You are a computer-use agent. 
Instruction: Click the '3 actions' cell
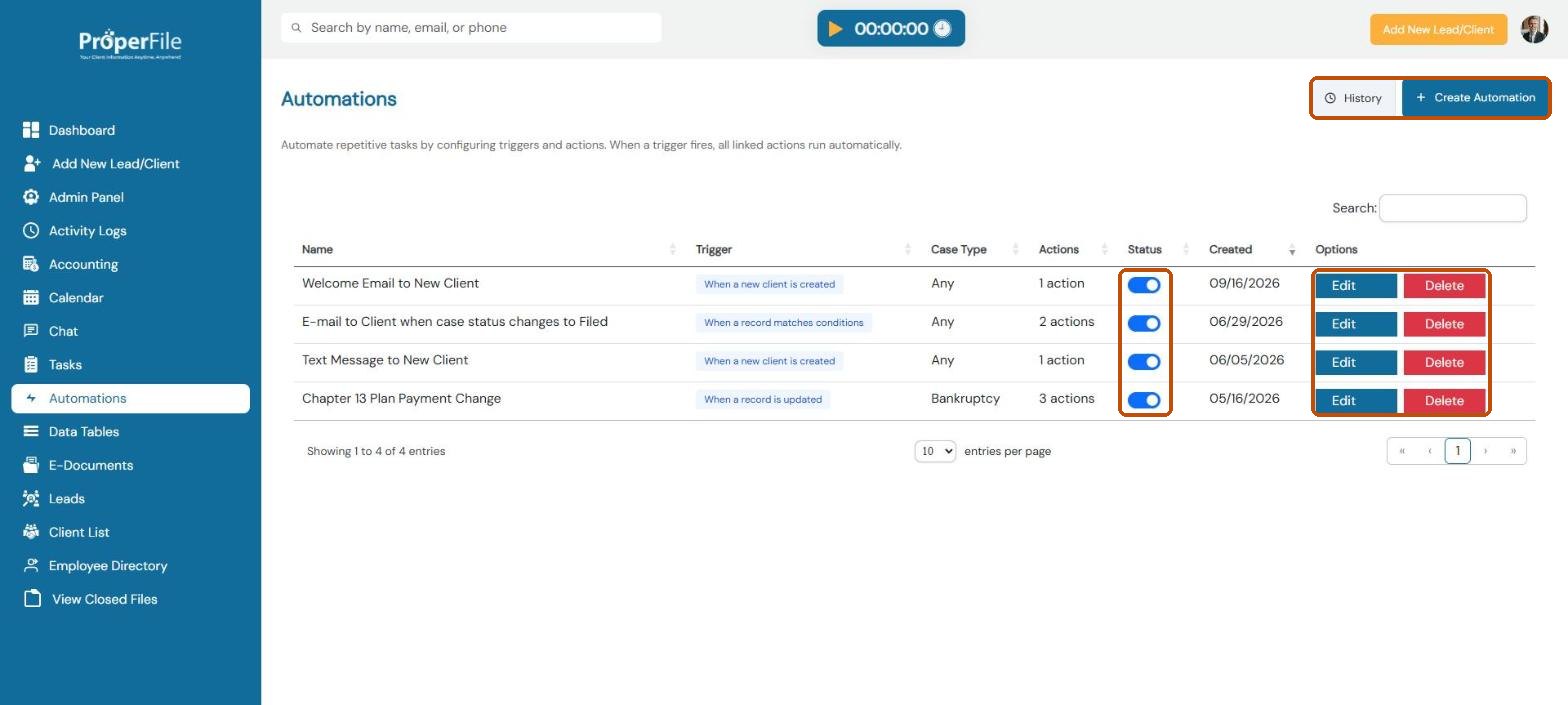[x=1066, y=398]
